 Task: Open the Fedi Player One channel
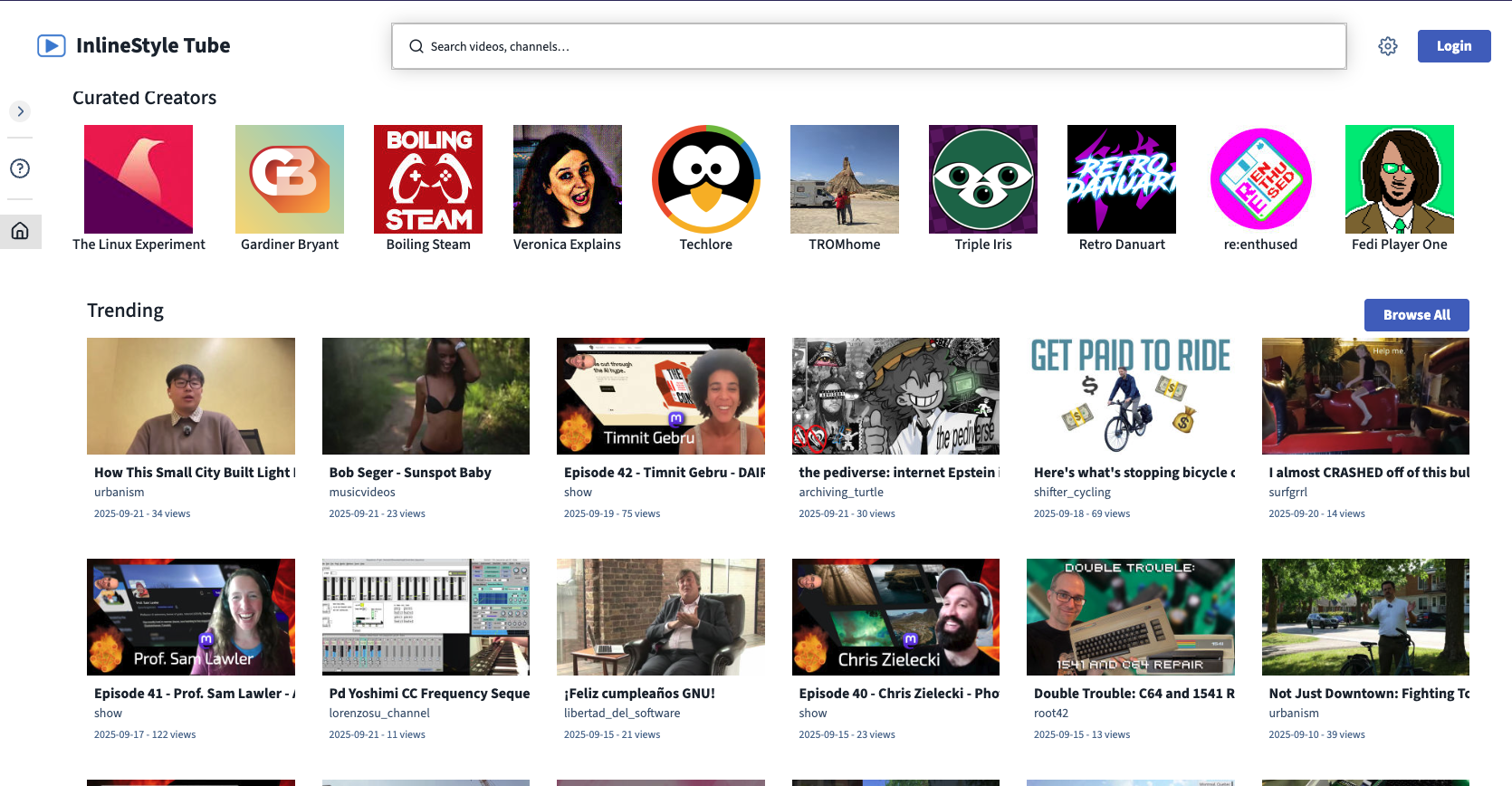click(x=1399, y=179)
